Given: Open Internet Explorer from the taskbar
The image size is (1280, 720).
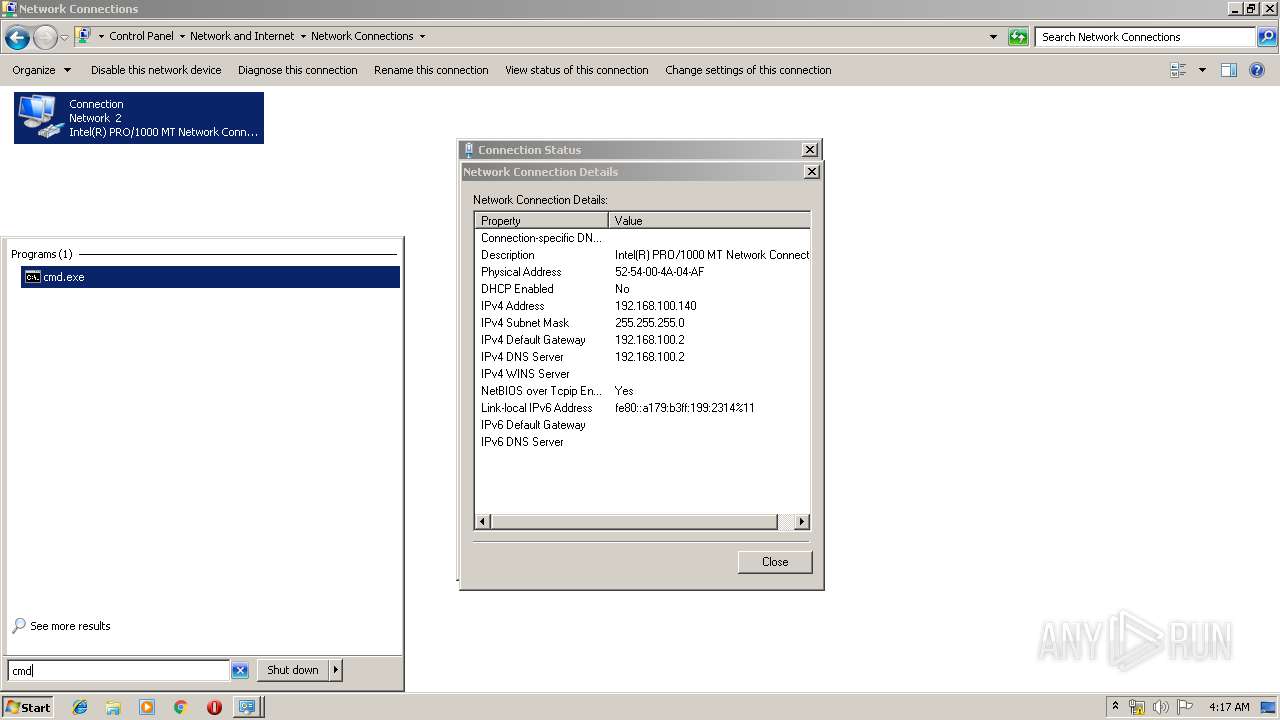Looking at the screenshot, I should click(x=80, y=707).
